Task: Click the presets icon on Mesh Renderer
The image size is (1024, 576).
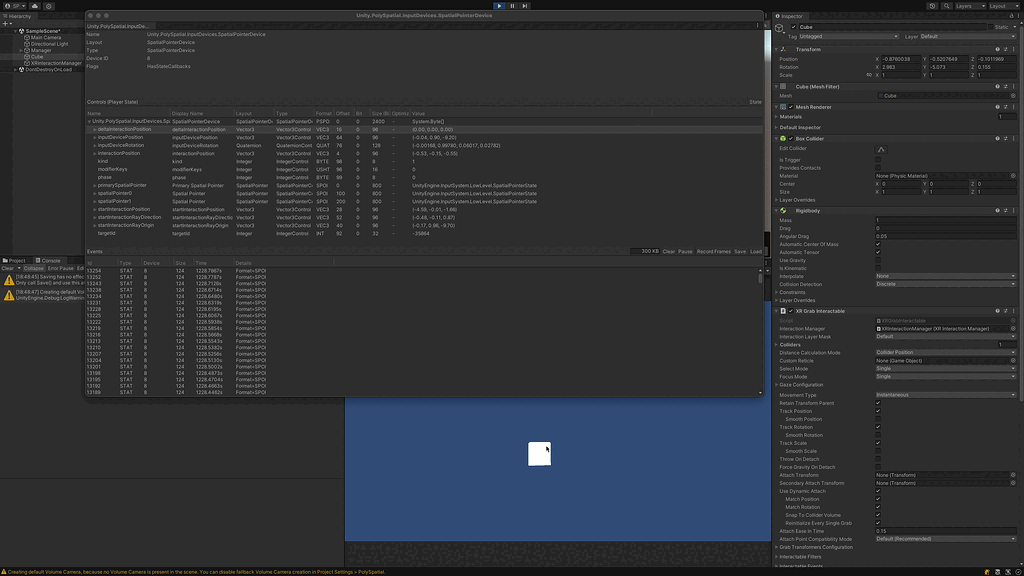Action: tap(1005, 107)
